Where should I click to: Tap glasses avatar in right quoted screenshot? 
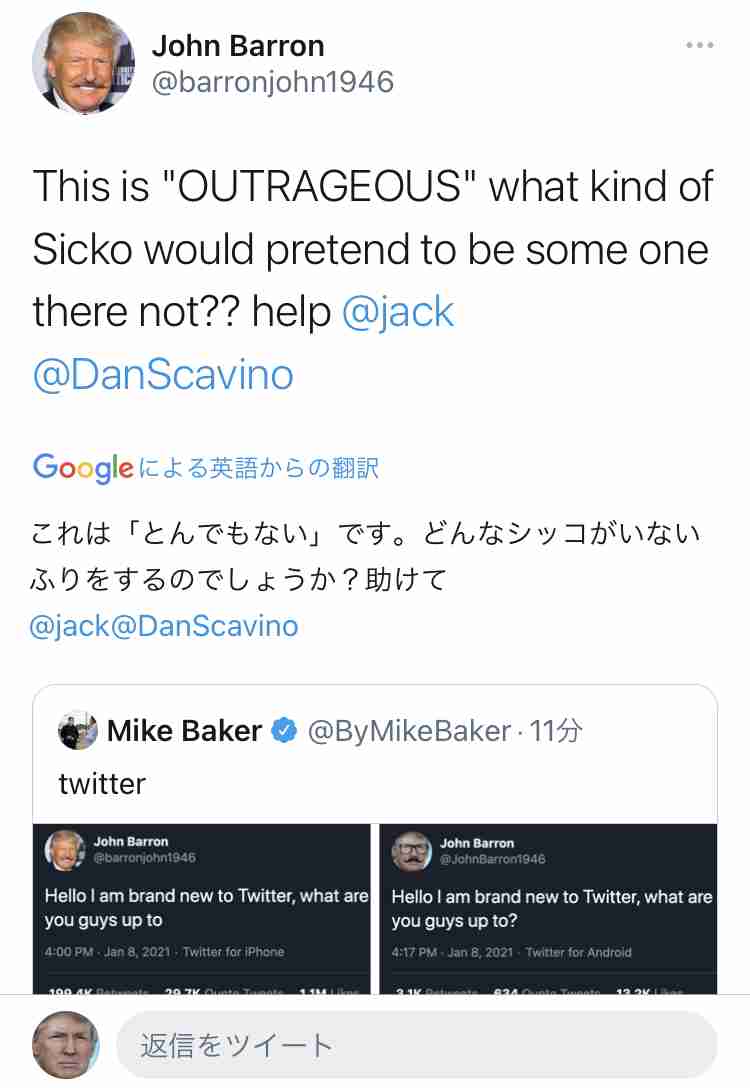(x=412, y=851)
